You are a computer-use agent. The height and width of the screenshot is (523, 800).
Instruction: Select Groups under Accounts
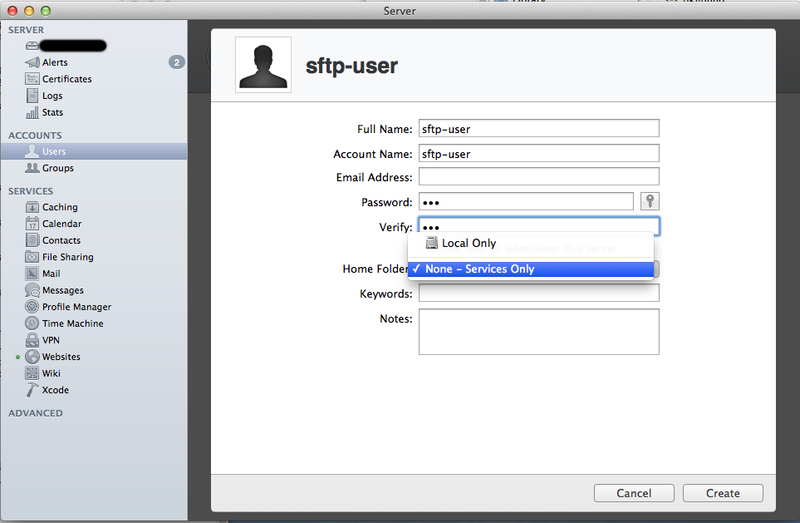pos(57,168)
